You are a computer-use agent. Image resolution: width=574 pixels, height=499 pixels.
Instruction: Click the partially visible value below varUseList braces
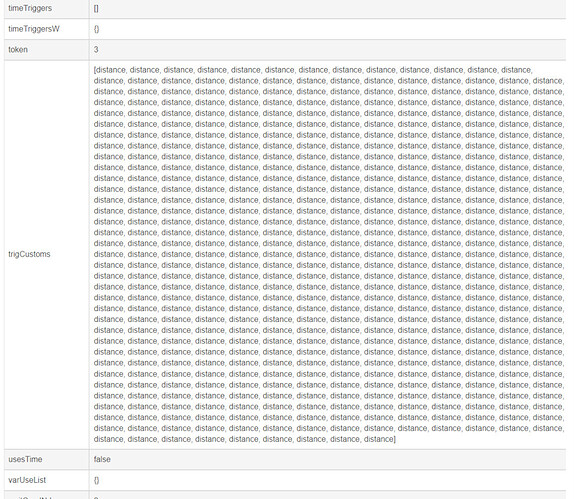click(x=96, y=498)
